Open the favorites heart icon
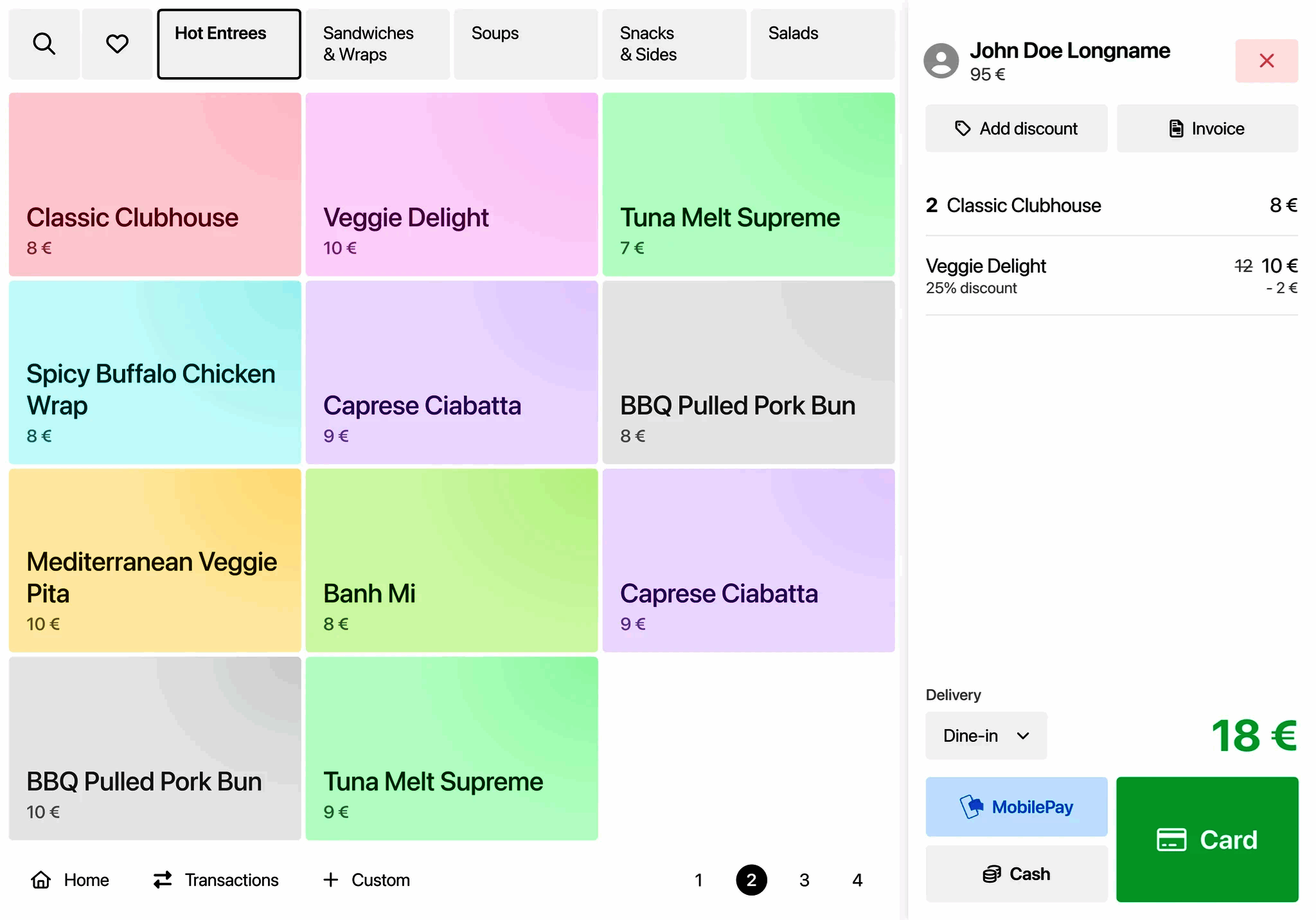 116,44
